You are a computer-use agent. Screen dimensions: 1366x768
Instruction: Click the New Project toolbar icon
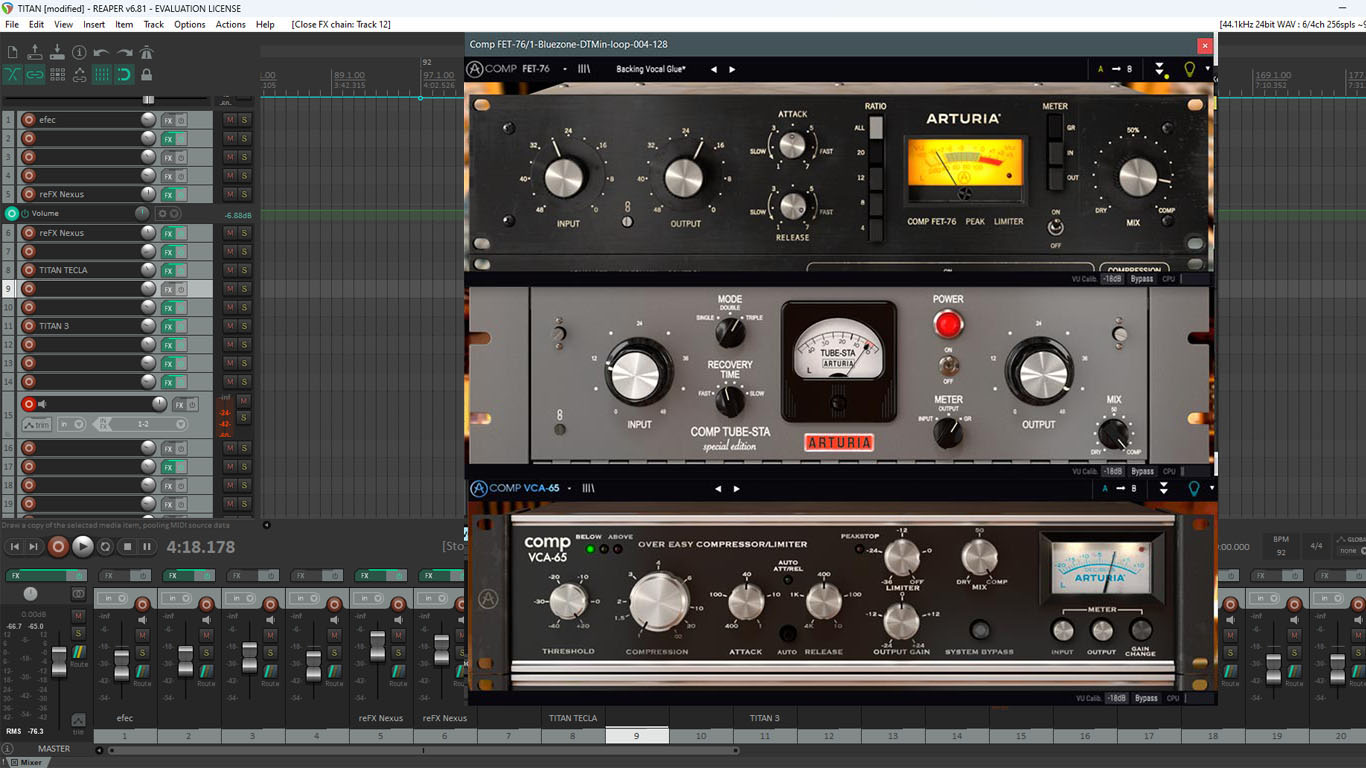click(12, 52)
